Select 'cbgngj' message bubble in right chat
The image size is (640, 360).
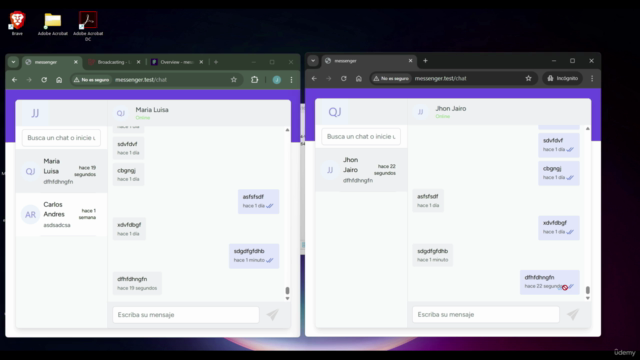pyautogui.click(x=559, y=173)
